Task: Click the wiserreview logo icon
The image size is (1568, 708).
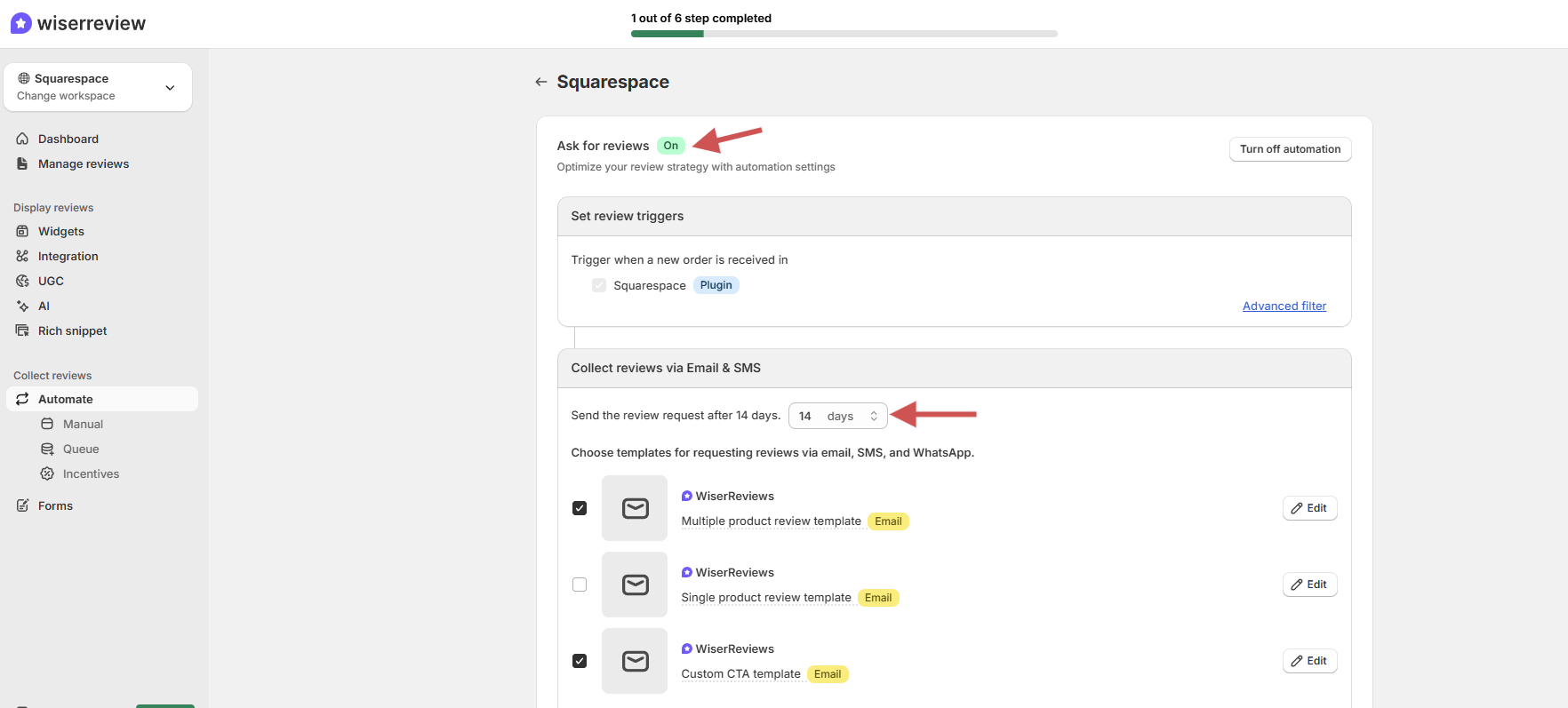Action: click(21, 23)
